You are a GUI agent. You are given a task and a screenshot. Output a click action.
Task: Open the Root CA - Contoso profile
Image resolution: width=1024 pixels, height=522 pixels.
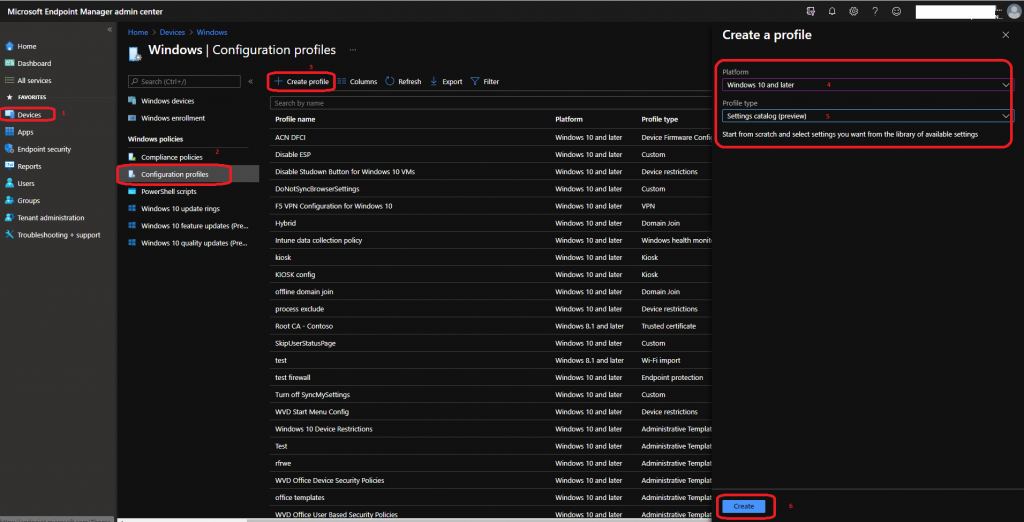304,326
